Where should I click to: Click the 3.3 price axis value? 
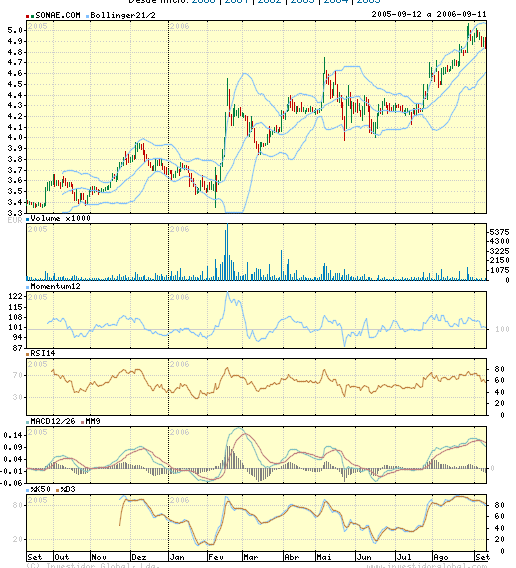(x=15, y=213)
